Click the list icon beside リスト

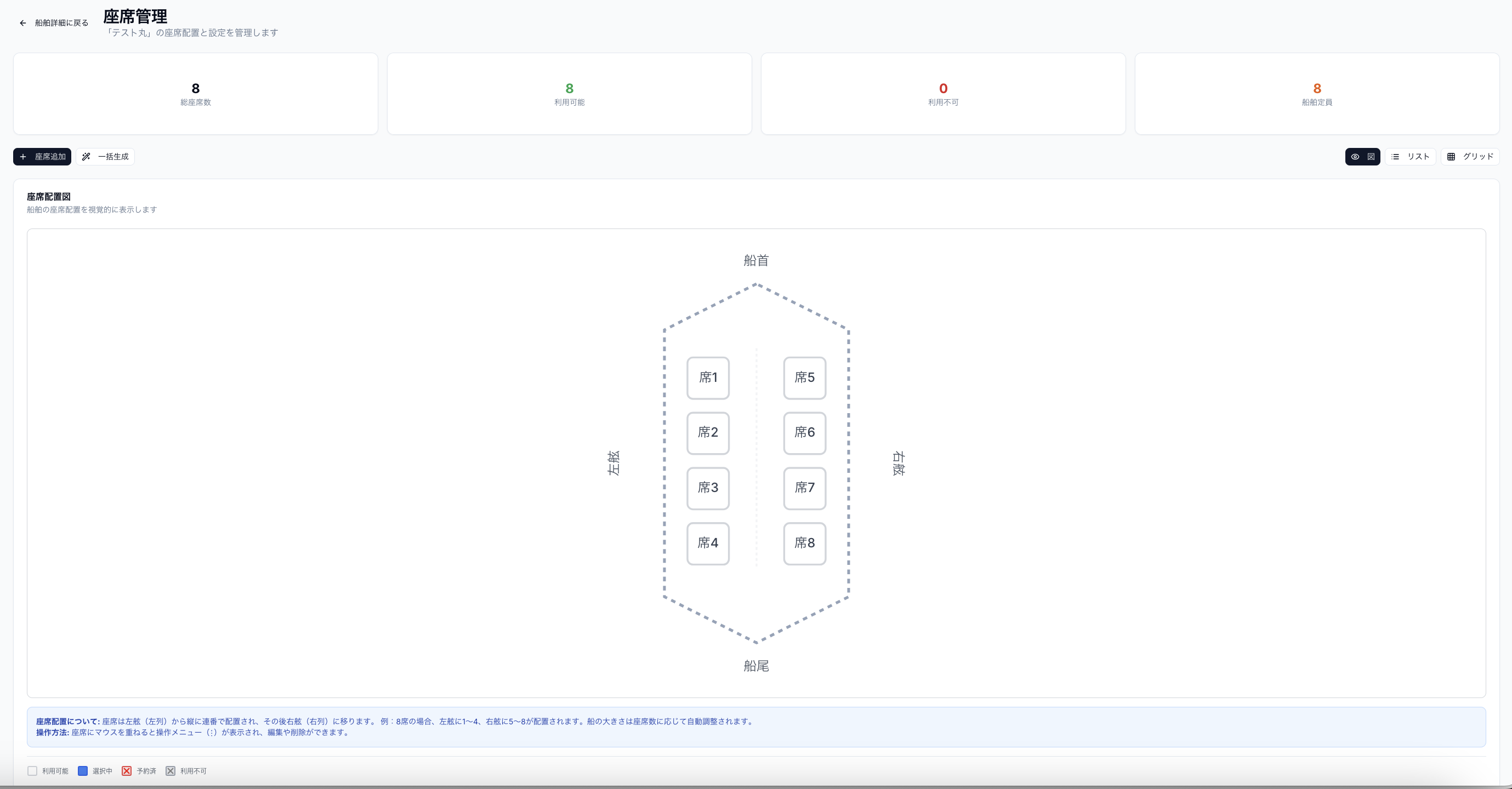click(x=1395, y=157)
